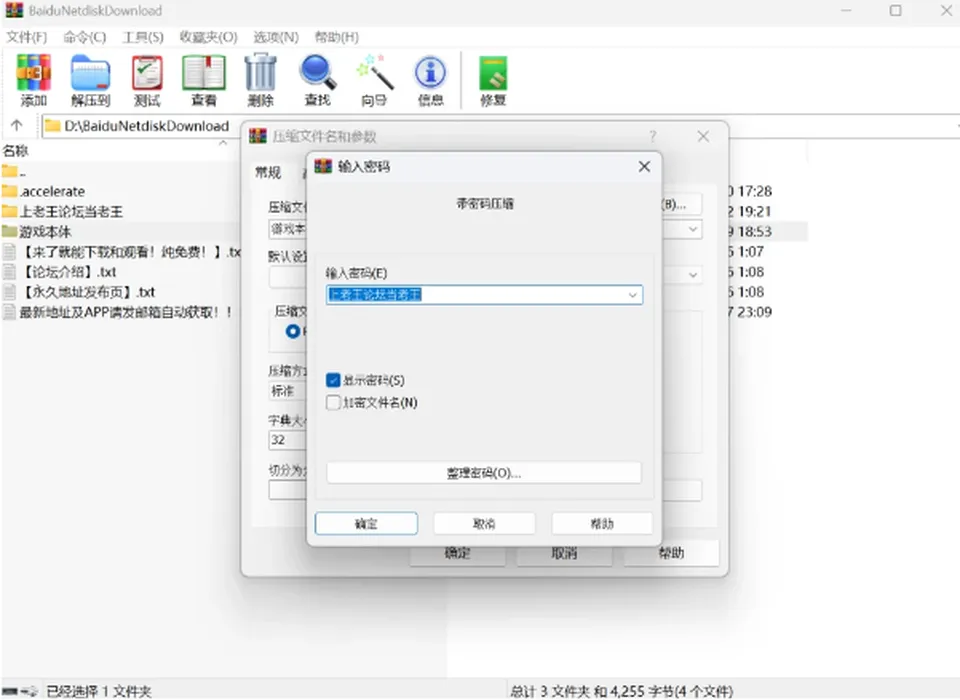Viewport: 960px width, 700px height.
Task: Click the Extract To (解压到) folder icon
Action: point(90,73)
